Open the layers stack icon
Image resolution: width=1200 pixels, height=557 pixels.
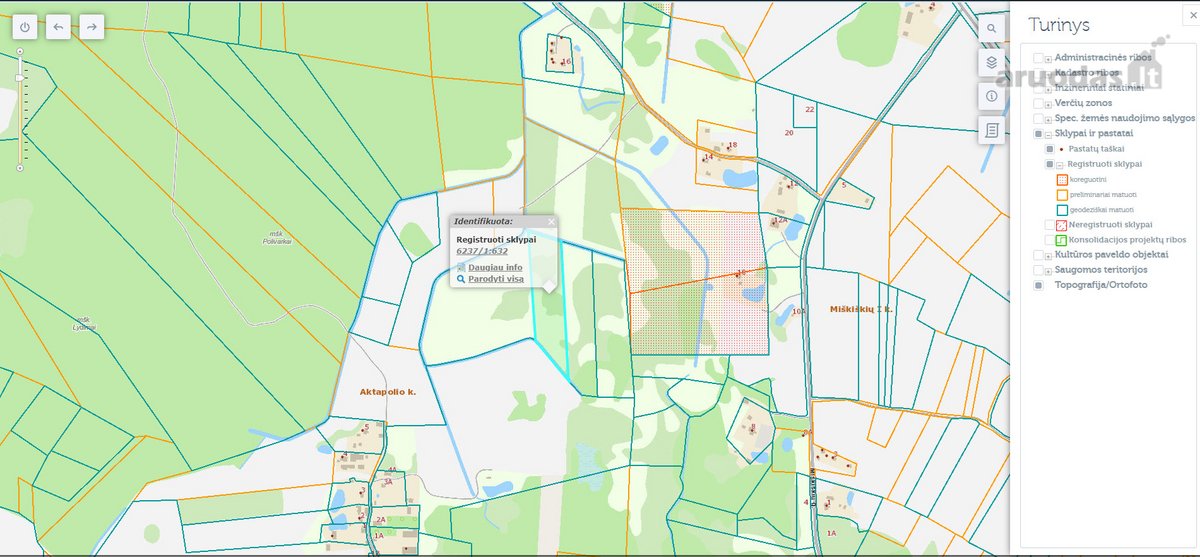coord(991,63)
